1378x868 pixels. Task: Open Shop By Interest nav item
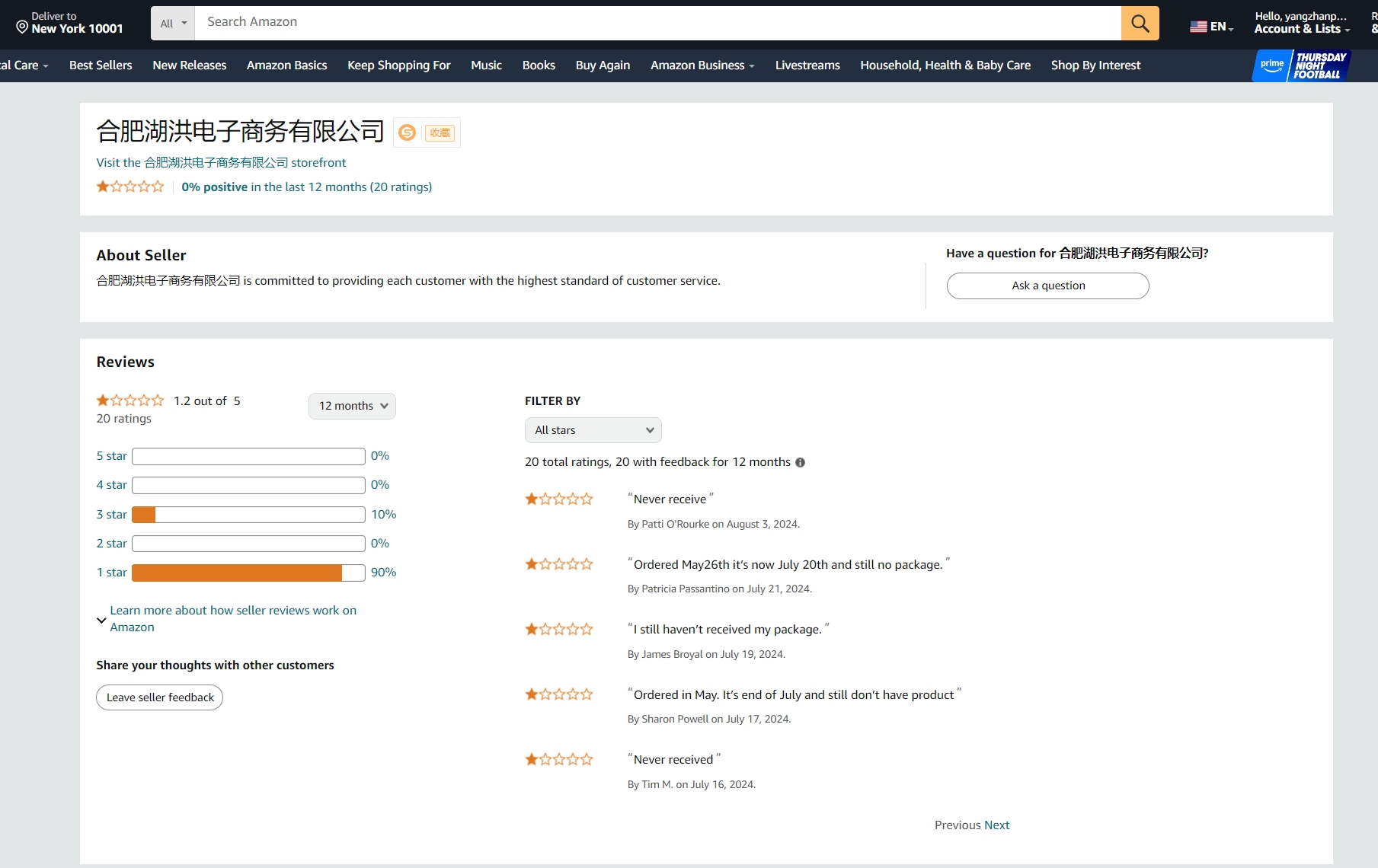pos(1095,65)
